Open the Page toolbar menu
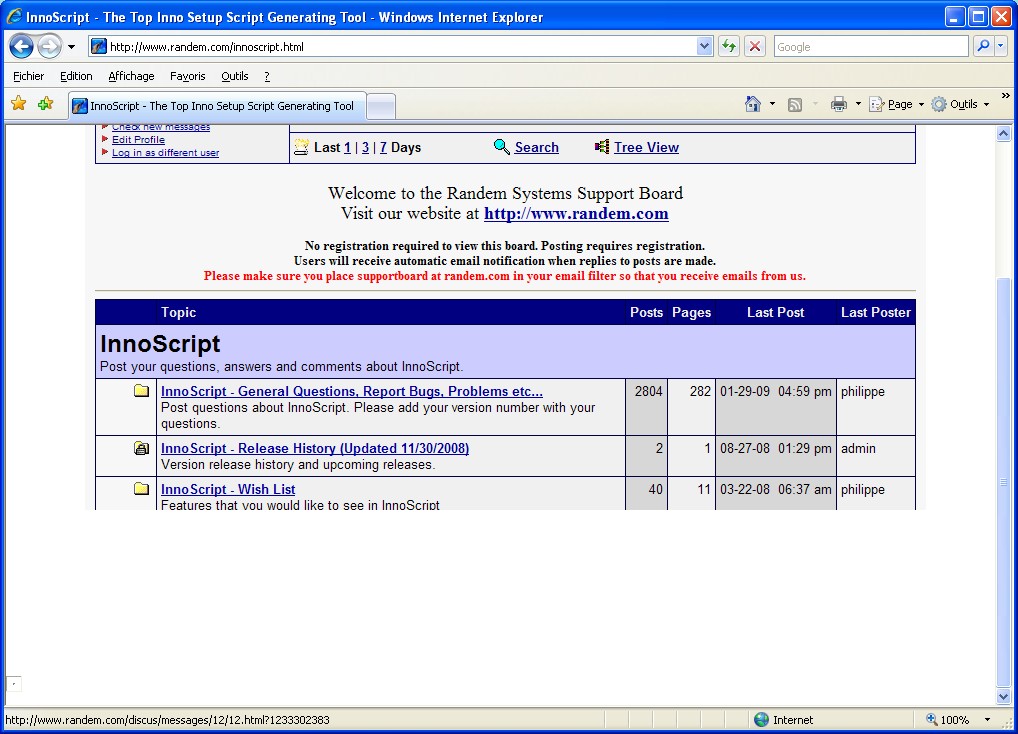Screen dimensions: 1018x734 pyautogui.click(x=897, y=104)
